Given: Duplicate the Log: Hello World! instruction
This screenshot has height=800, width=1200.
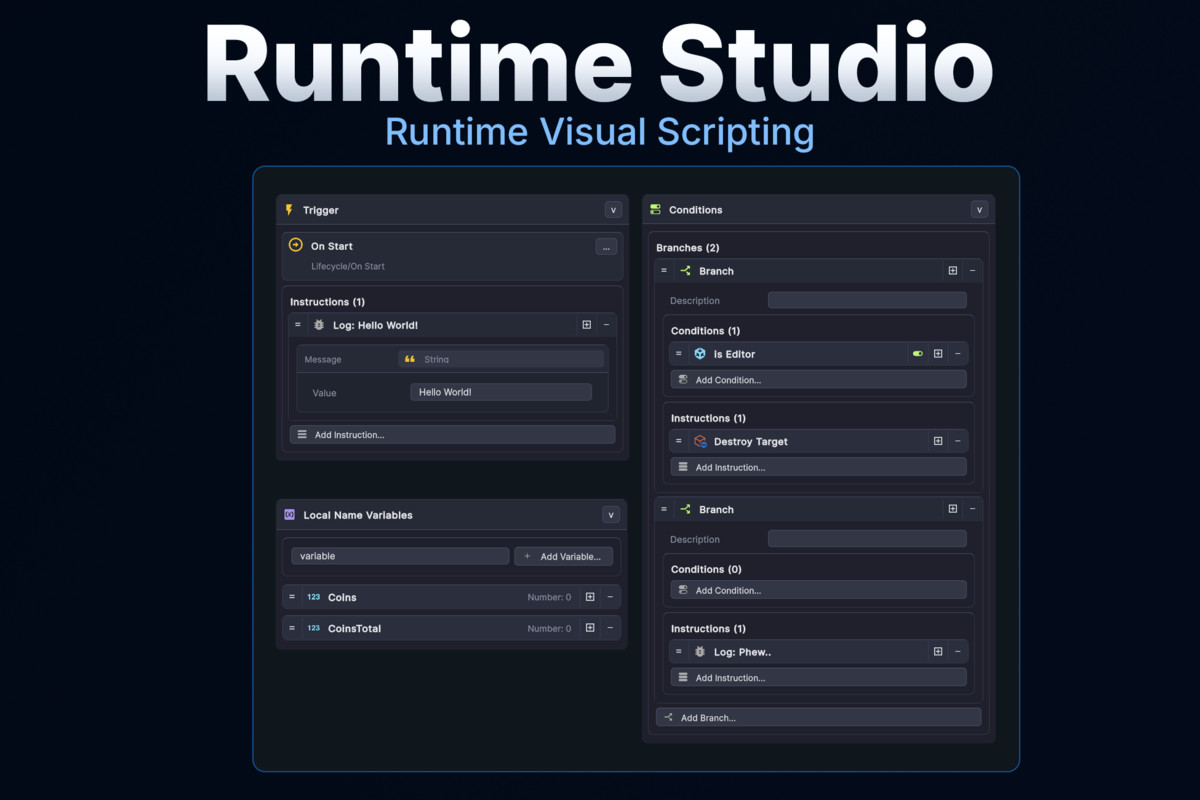Looking at the screenshot, I should 587,325.
